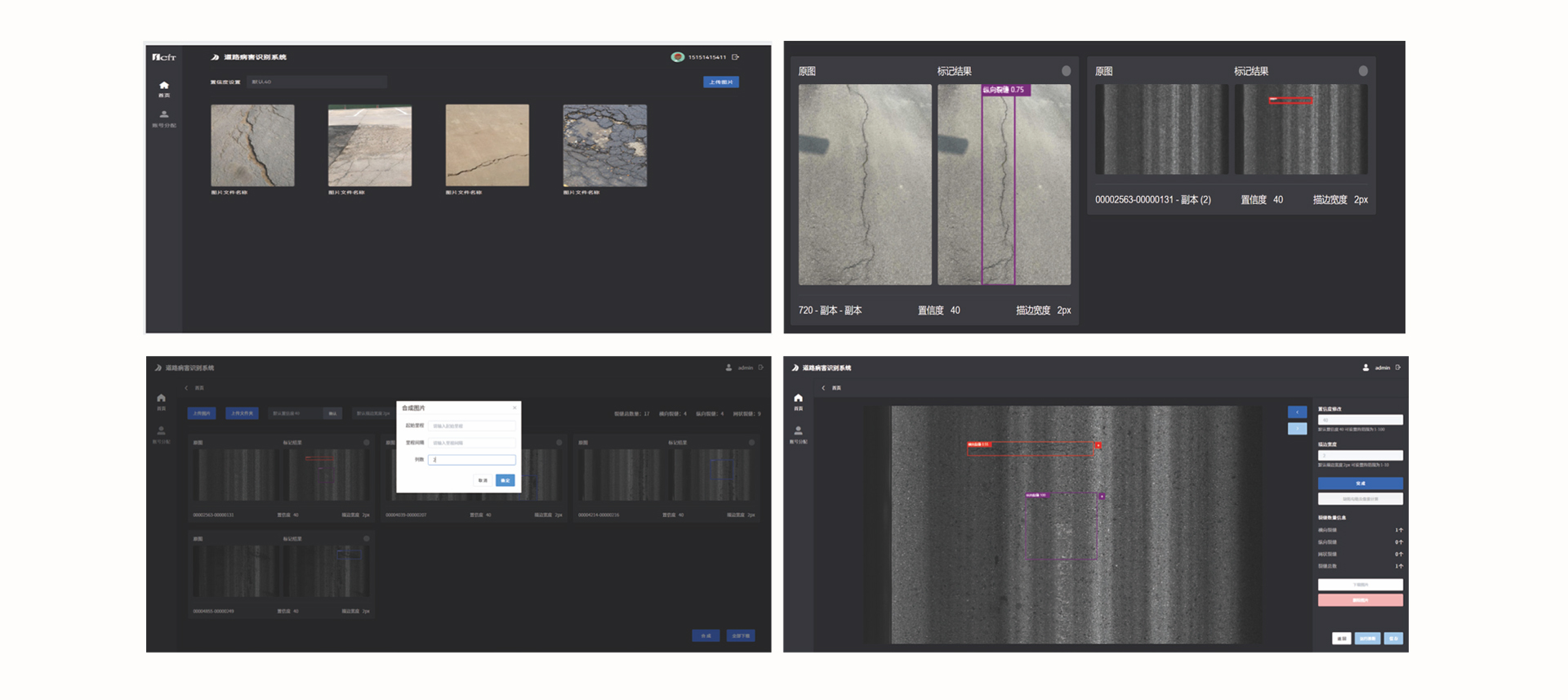The width and height of the screenshot is (1568, 700).
Task: Toggle the selection circle on the 720 - 副本 card
Action: (x=1066, y=71)
